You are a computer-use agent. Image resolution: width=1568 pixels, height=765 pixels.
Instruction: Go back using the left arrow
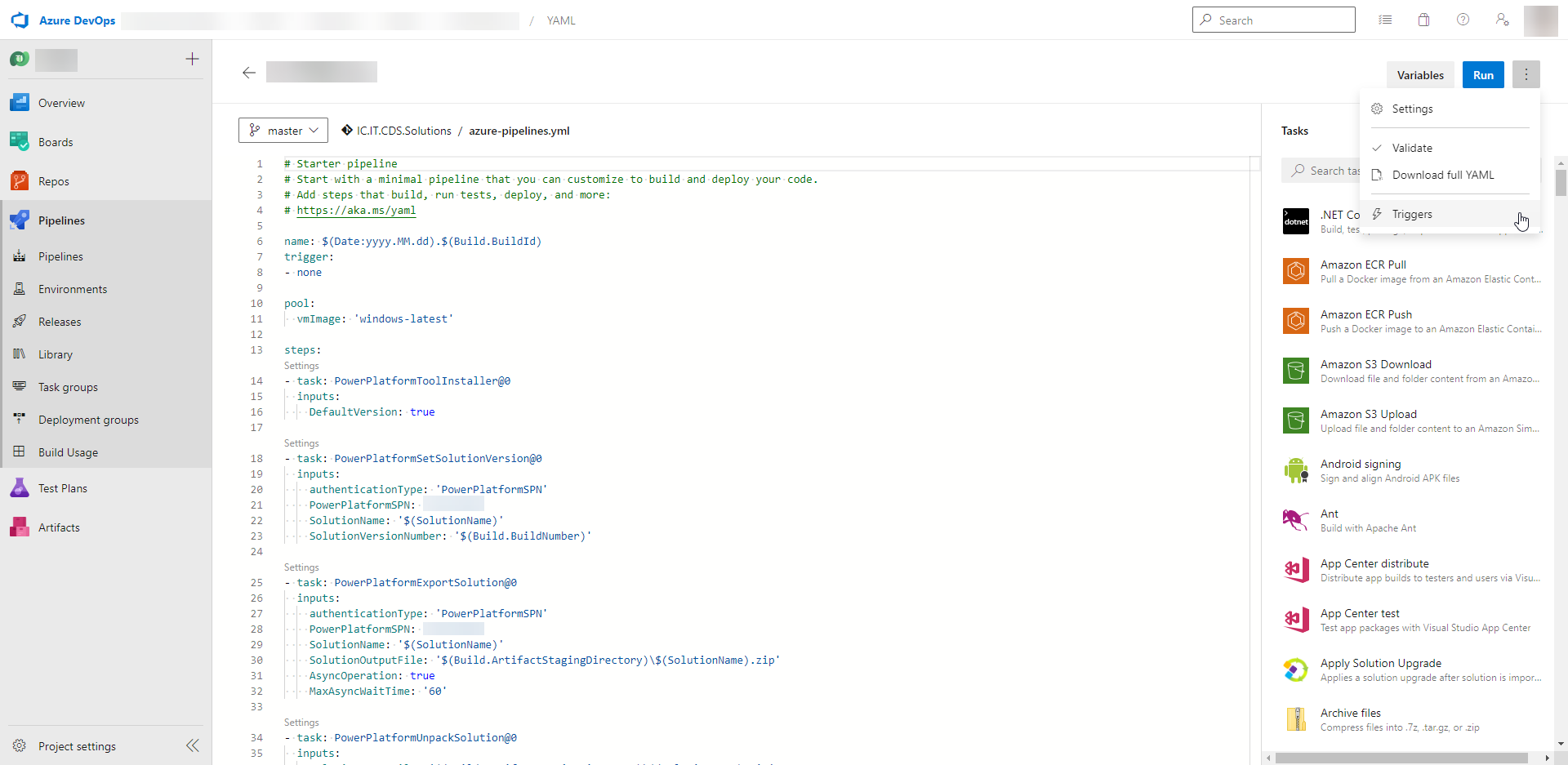click(249, 73)
